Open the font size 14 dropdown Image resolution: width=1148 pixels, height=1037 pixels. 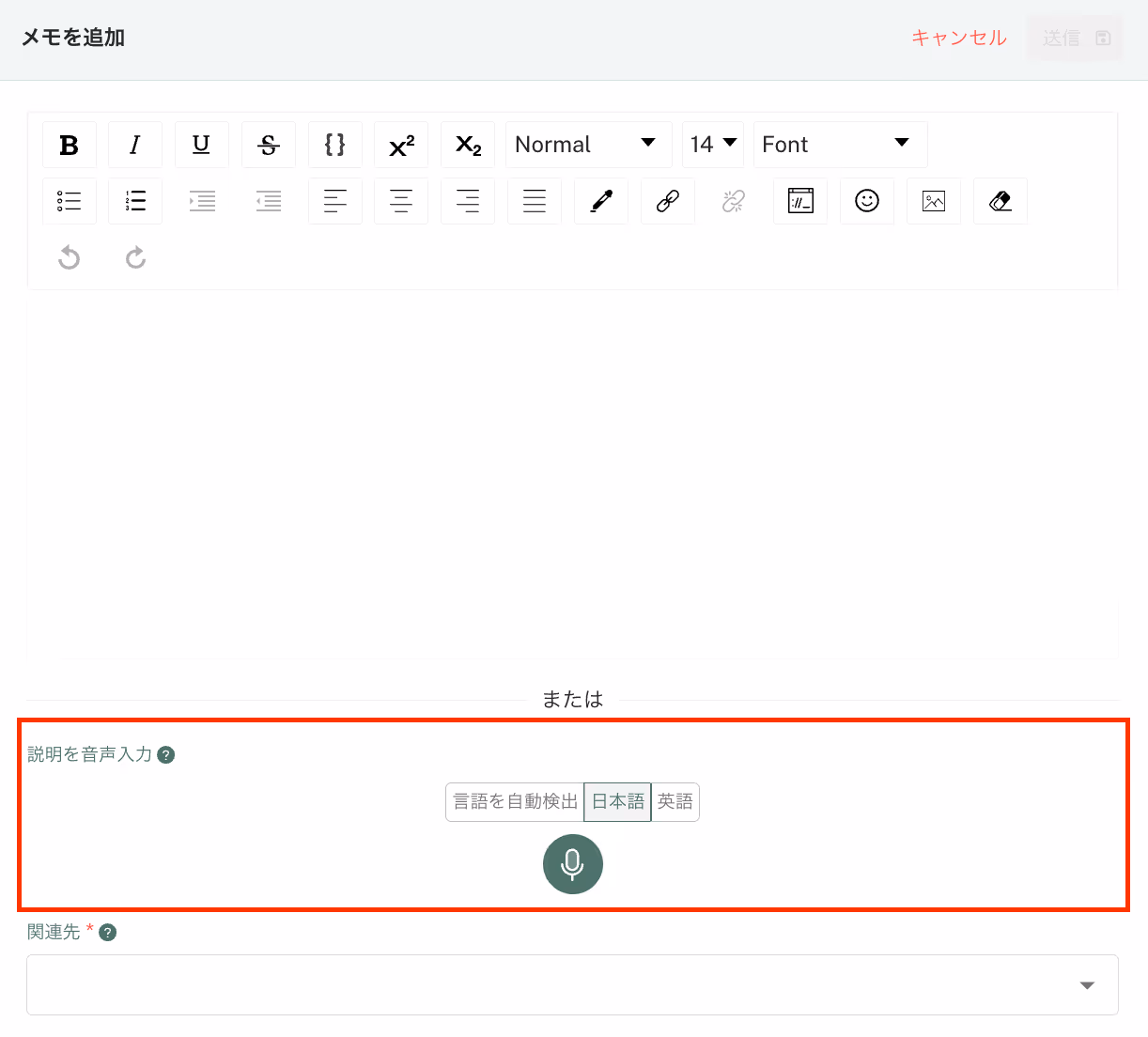click(713, 145)
